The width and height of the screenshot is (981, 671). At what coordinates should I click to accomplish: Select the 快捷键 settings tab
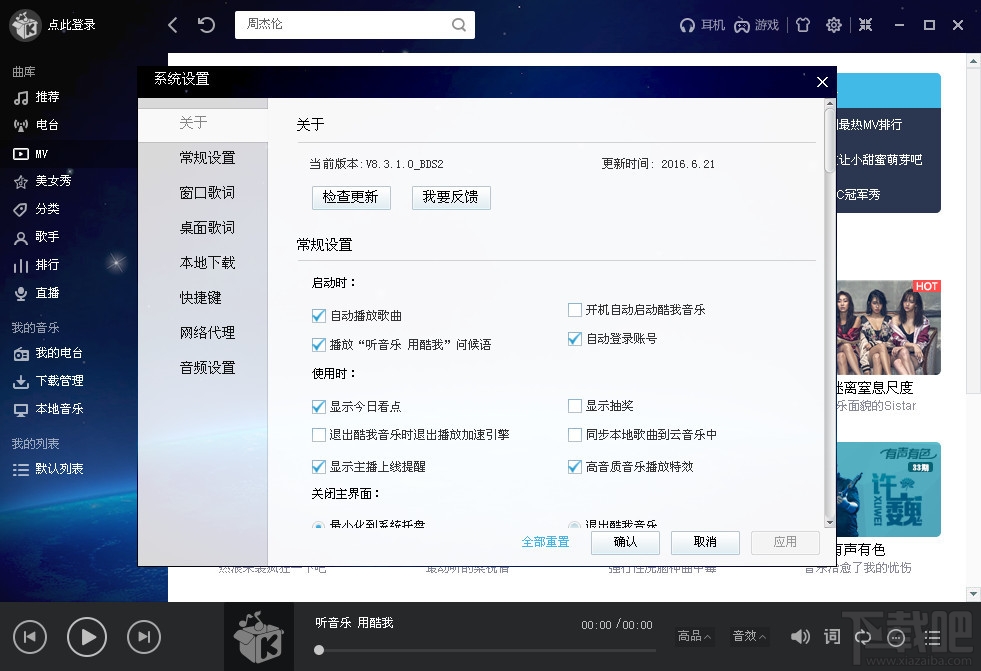click(x=201, y=298)
